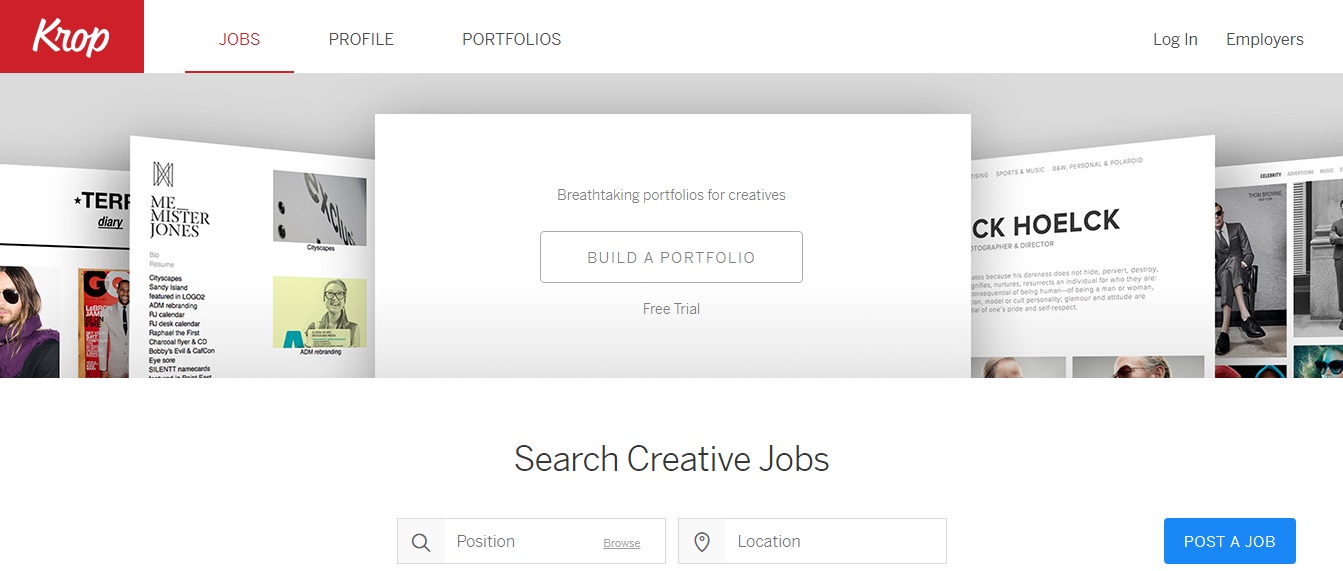Switch to the PORTFOLIOS tab
The height and width of the screenshot is (571, 1343).
point(511,40)
